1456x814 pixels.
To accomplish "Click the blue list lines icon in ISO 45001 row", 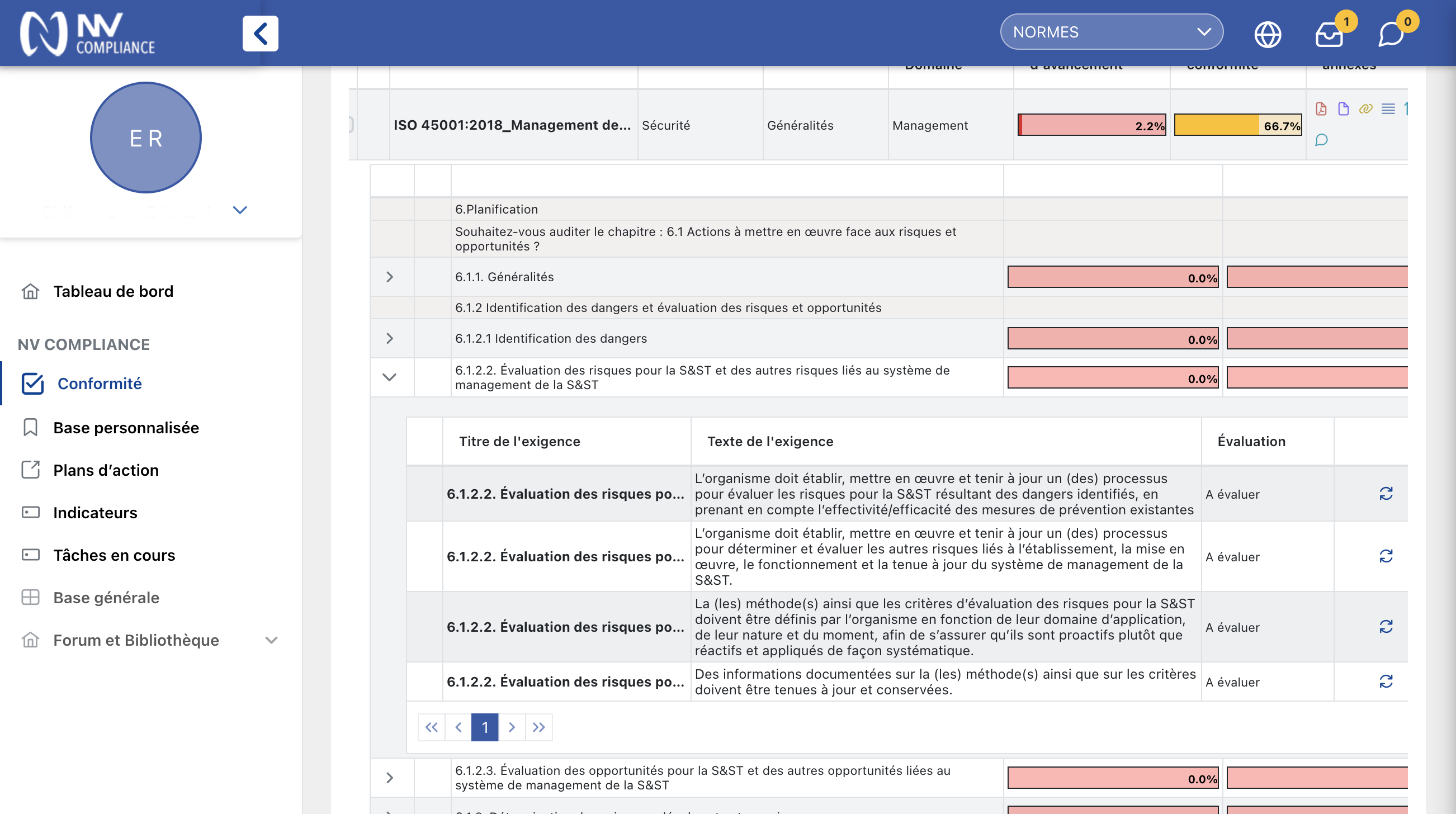I will 1388,108.
